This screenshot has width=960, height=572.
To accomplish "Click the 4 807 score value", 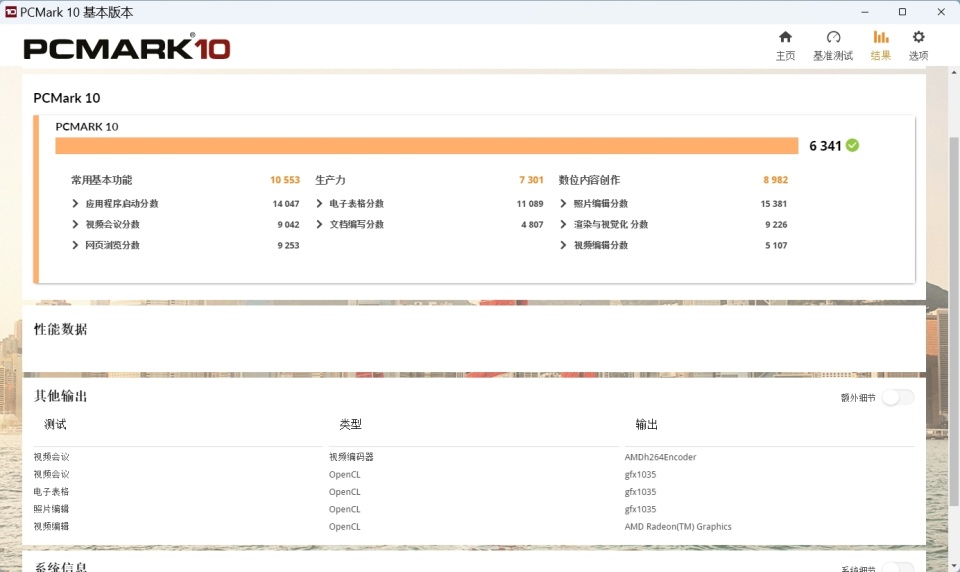I will 532,224.
